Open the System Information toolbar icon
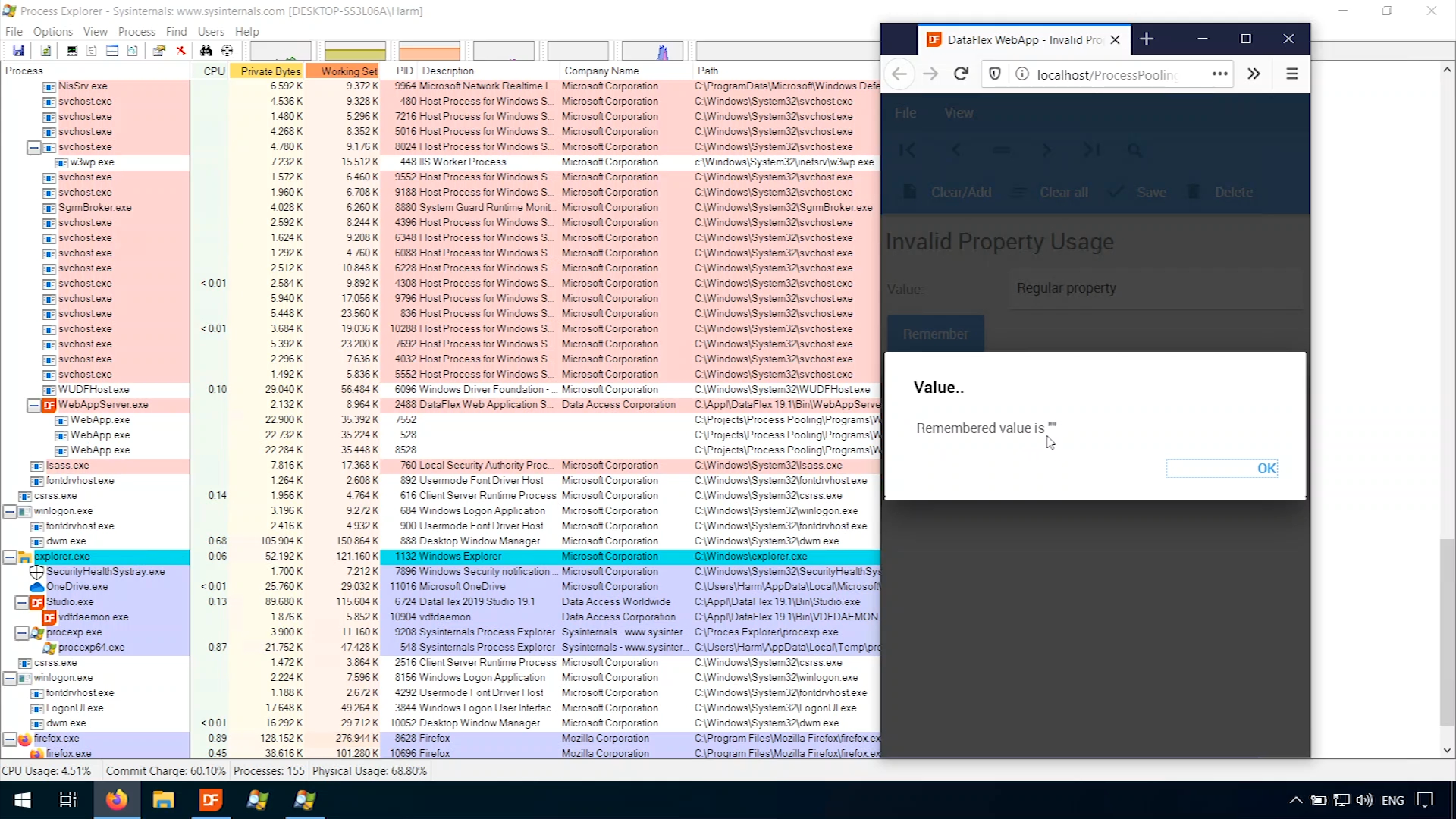1456x819 pixels. click(72, 51)
